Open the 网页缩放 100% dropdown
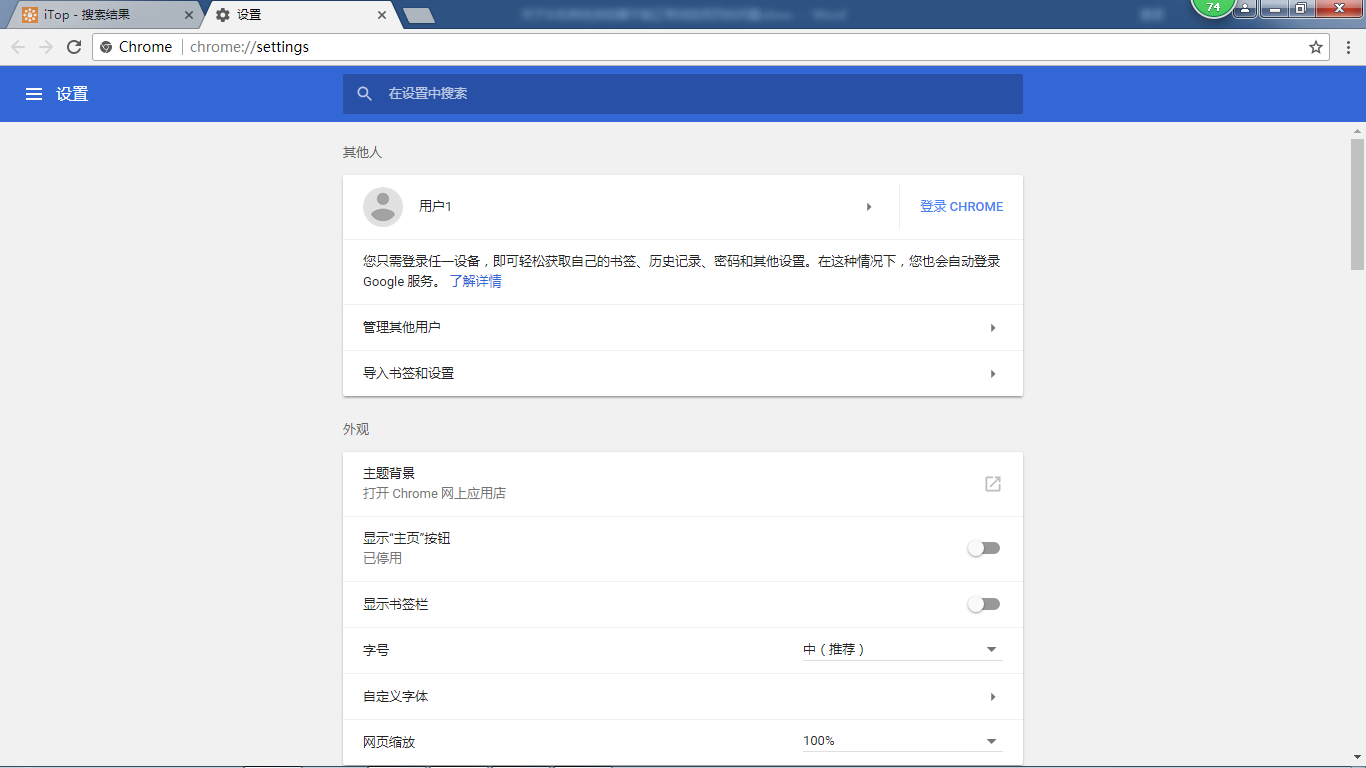The height and width of the screenshot is (768, 1366). coord(900,740)
